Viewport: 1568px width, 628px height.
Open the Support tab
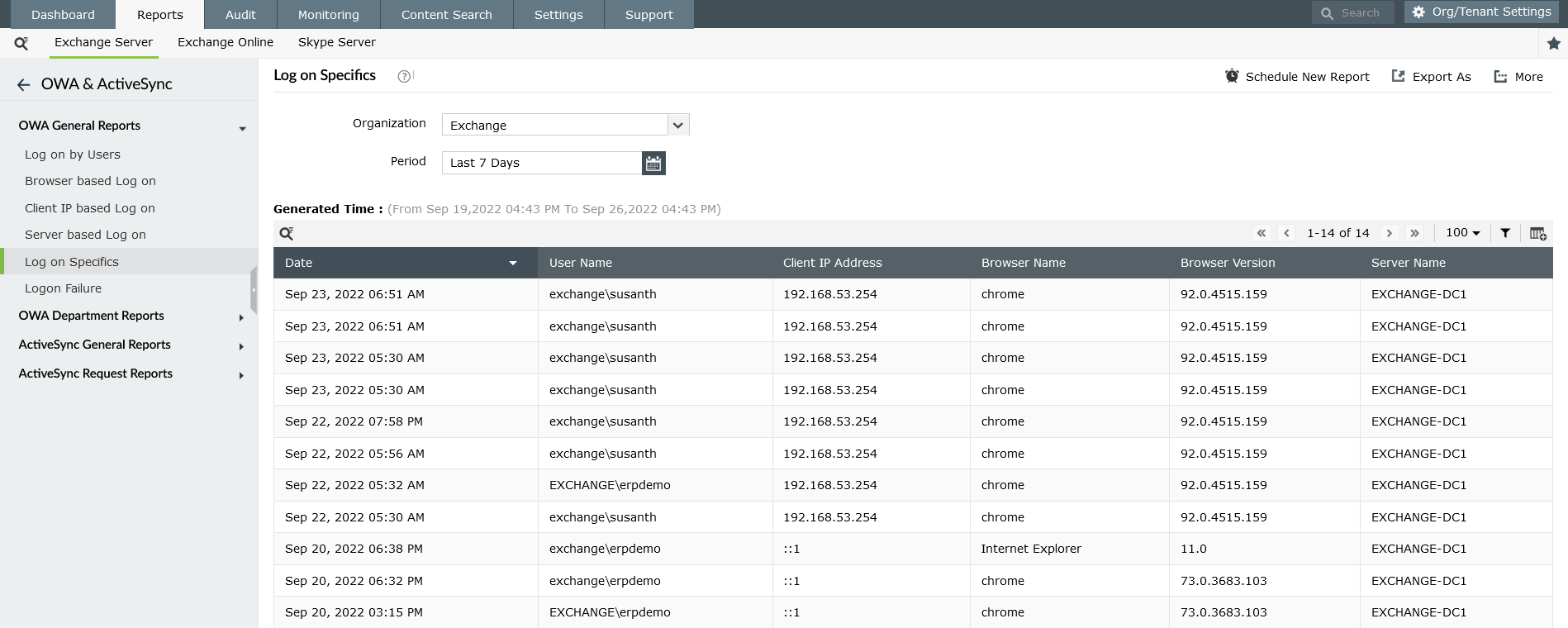[649, 15]
